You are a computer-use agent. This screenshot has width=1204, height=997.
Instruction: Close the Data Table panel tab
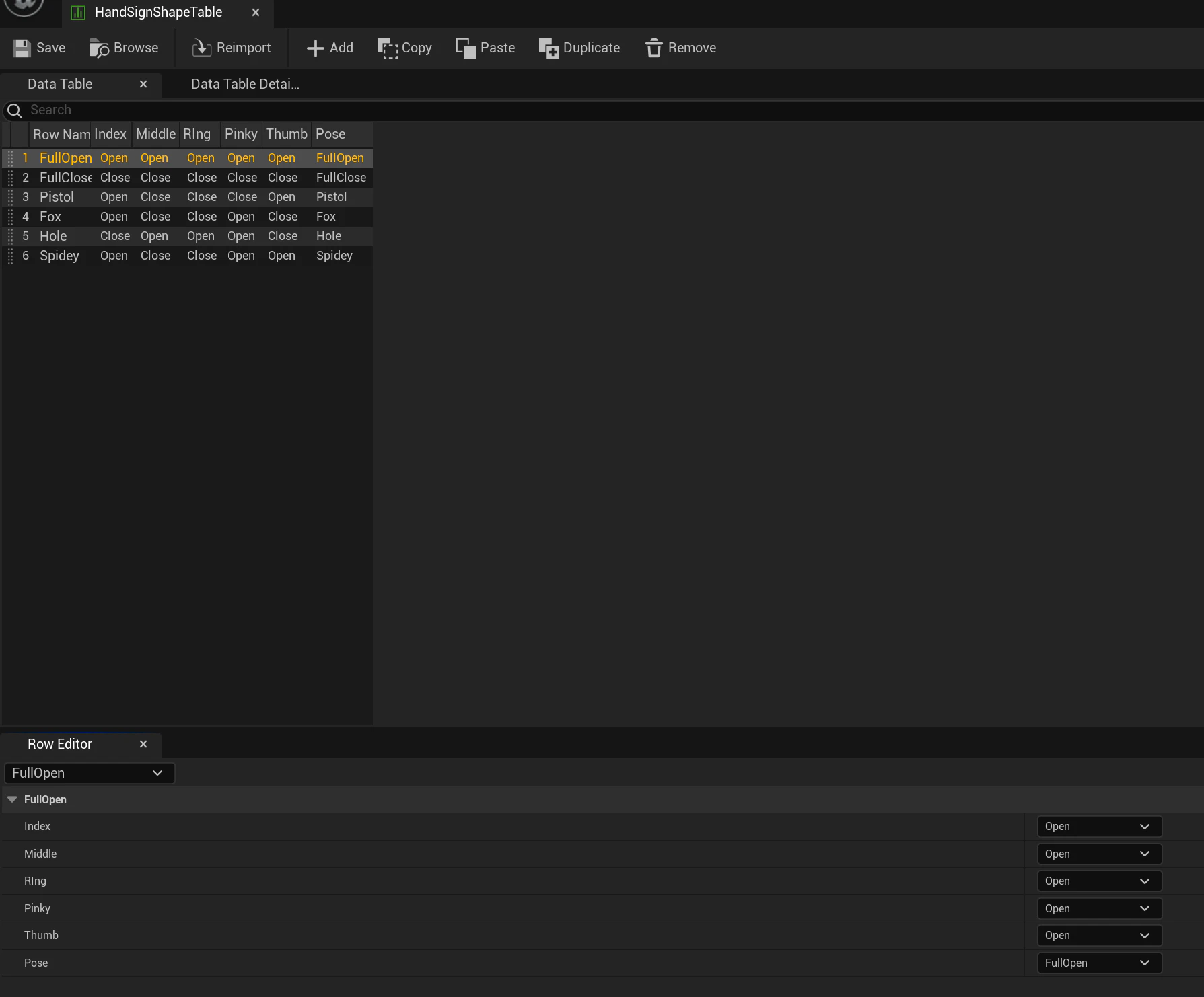point(143,84)
